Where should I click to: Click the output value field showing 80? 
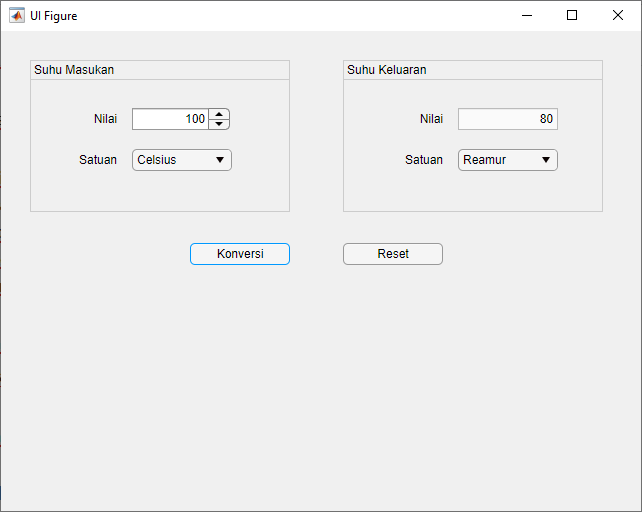[507, 119]
